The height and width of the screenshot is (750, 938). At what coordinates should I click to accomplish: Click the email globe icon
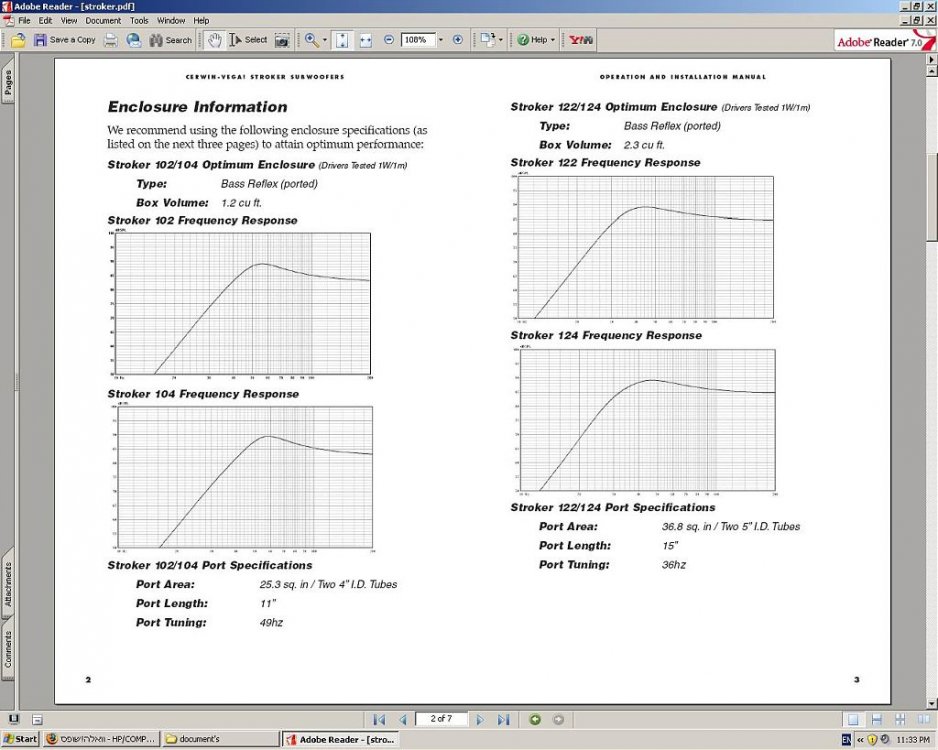pyautogui.click(x=134, y=40)
